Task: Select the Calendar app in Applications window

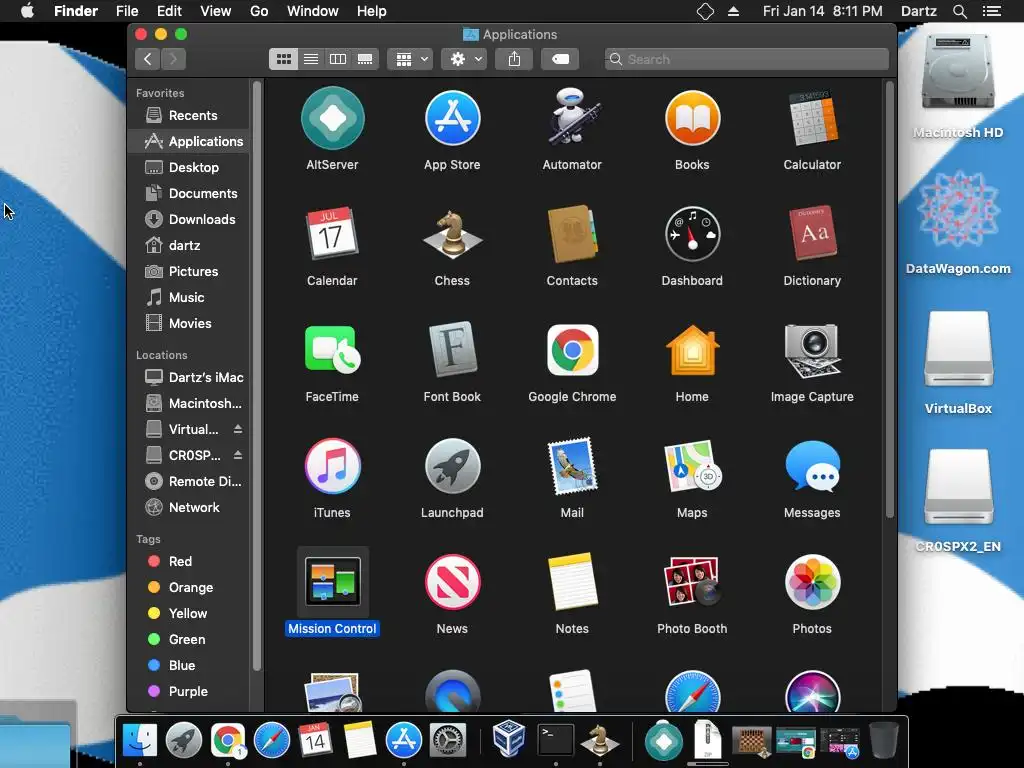Action: coord(332,234)
